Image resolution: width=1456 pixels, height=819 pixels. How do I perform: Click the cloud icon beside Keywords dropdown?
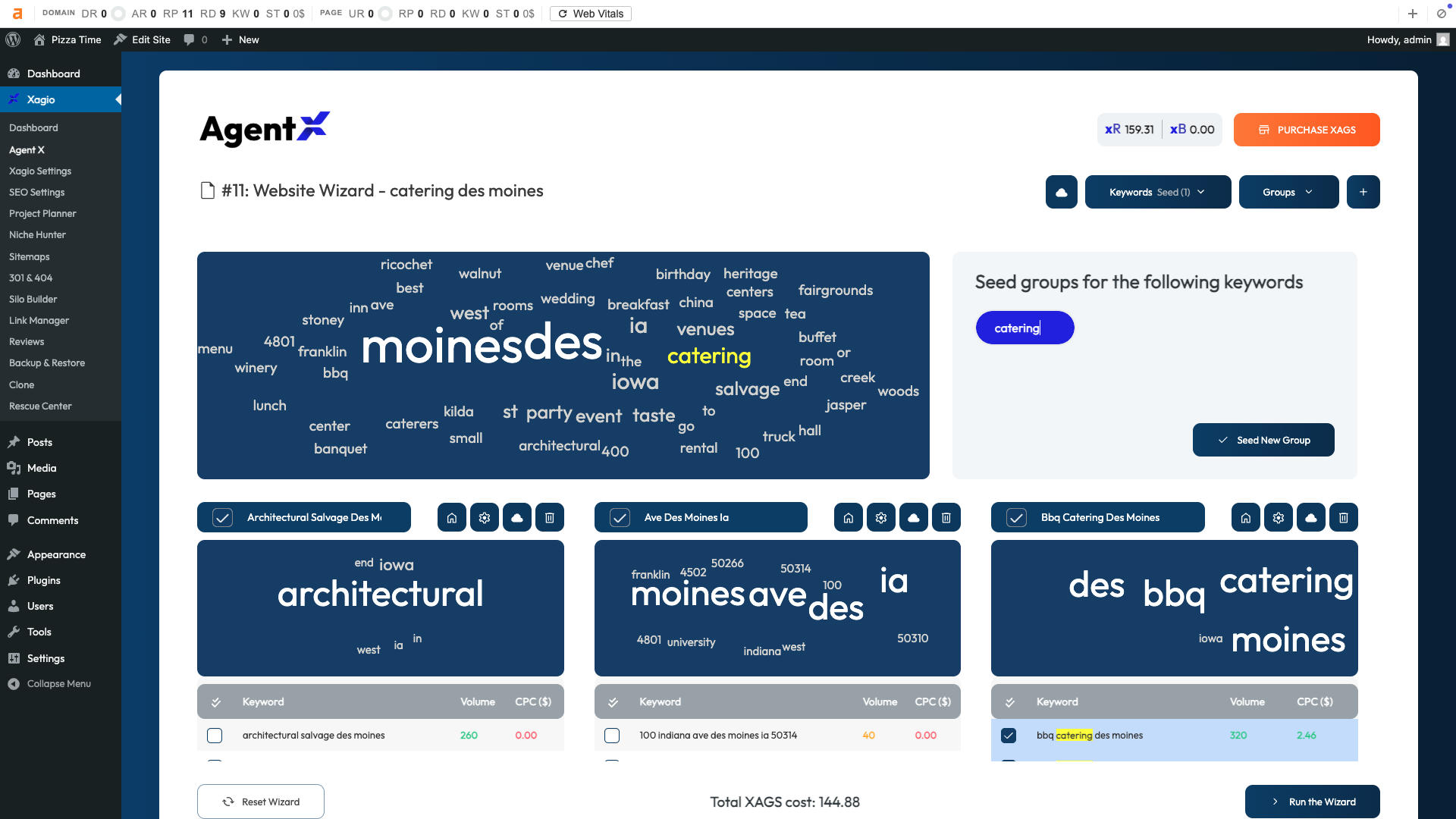click(x=1061, y=192)
